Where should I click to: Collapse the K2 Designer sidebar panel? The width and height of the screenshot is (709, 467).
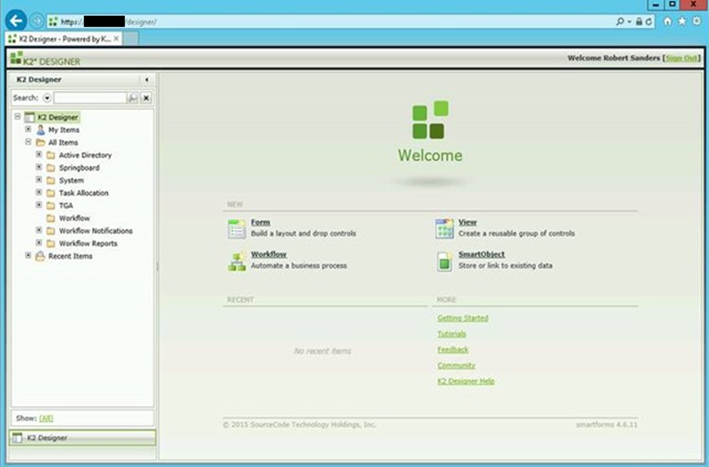(147, 79)
